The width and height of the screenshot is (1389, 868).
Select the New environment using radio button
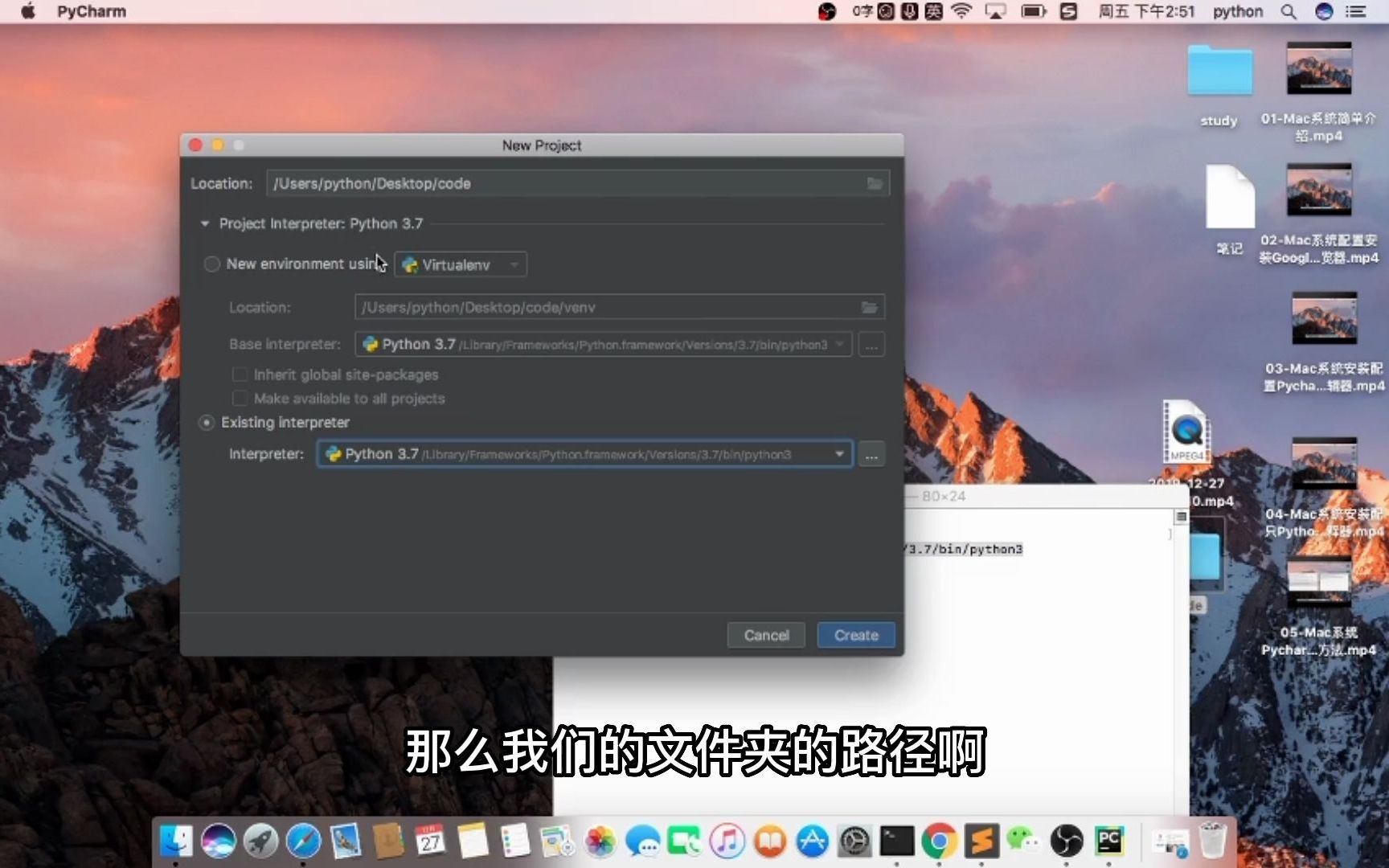point(211,264)
